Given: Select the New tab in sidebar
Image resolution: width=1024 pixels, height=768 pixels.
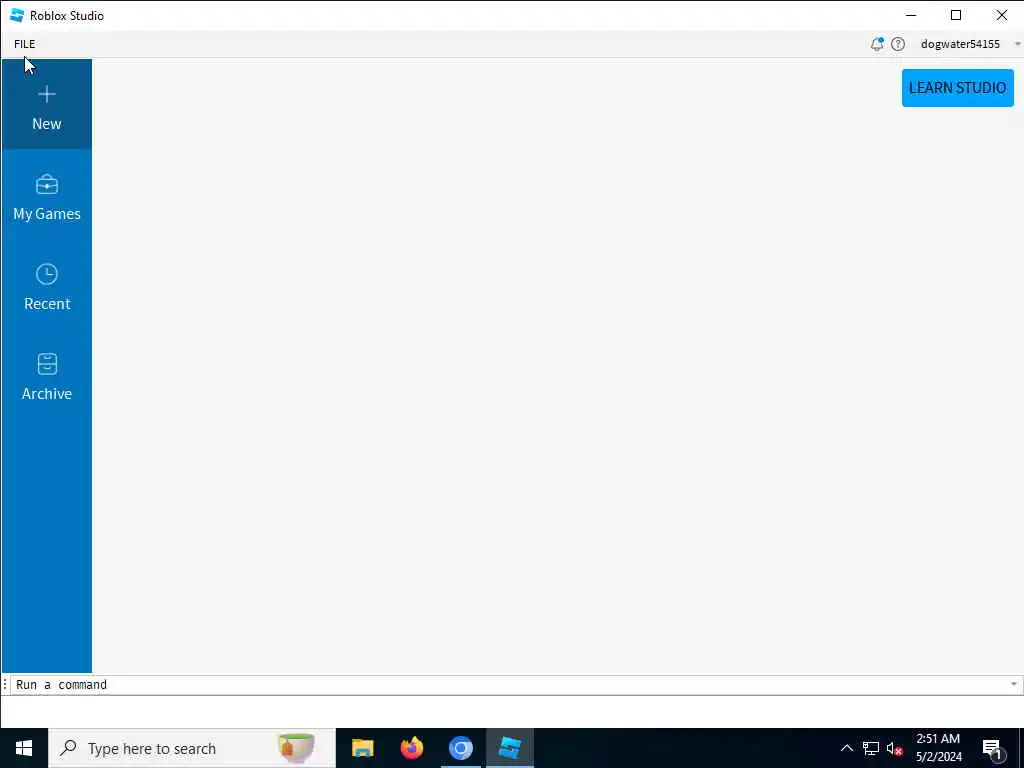Looking at the screenshot, I should click(x=46, y=104).
